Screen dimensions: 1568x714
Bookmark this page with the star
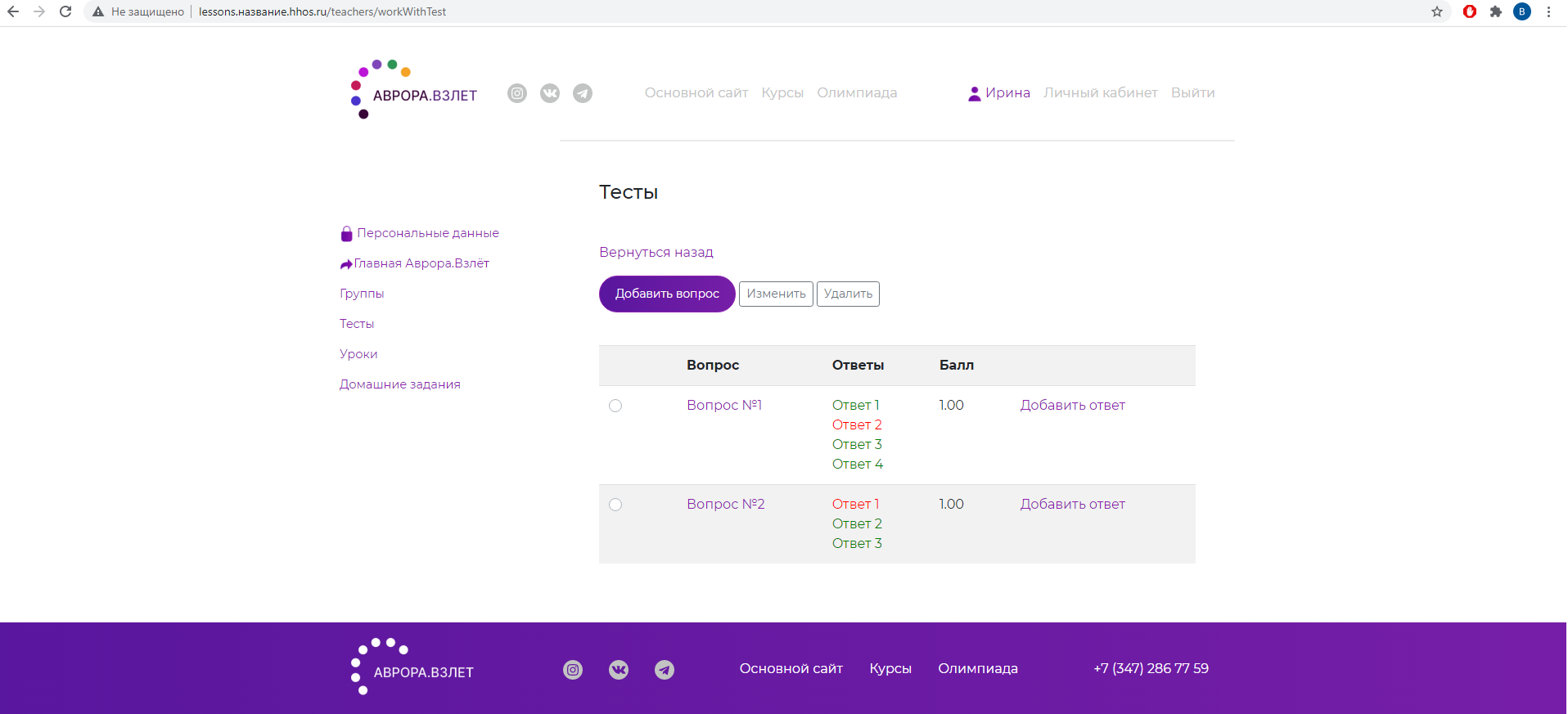tap(1437, 11)
